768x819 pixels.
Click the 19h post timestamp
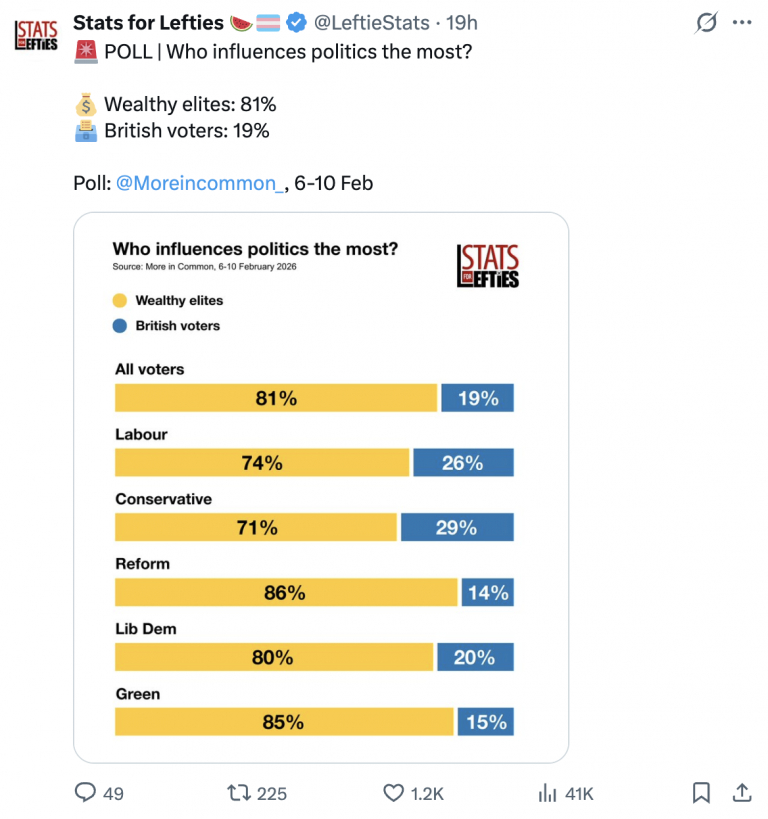coord(461,22)
